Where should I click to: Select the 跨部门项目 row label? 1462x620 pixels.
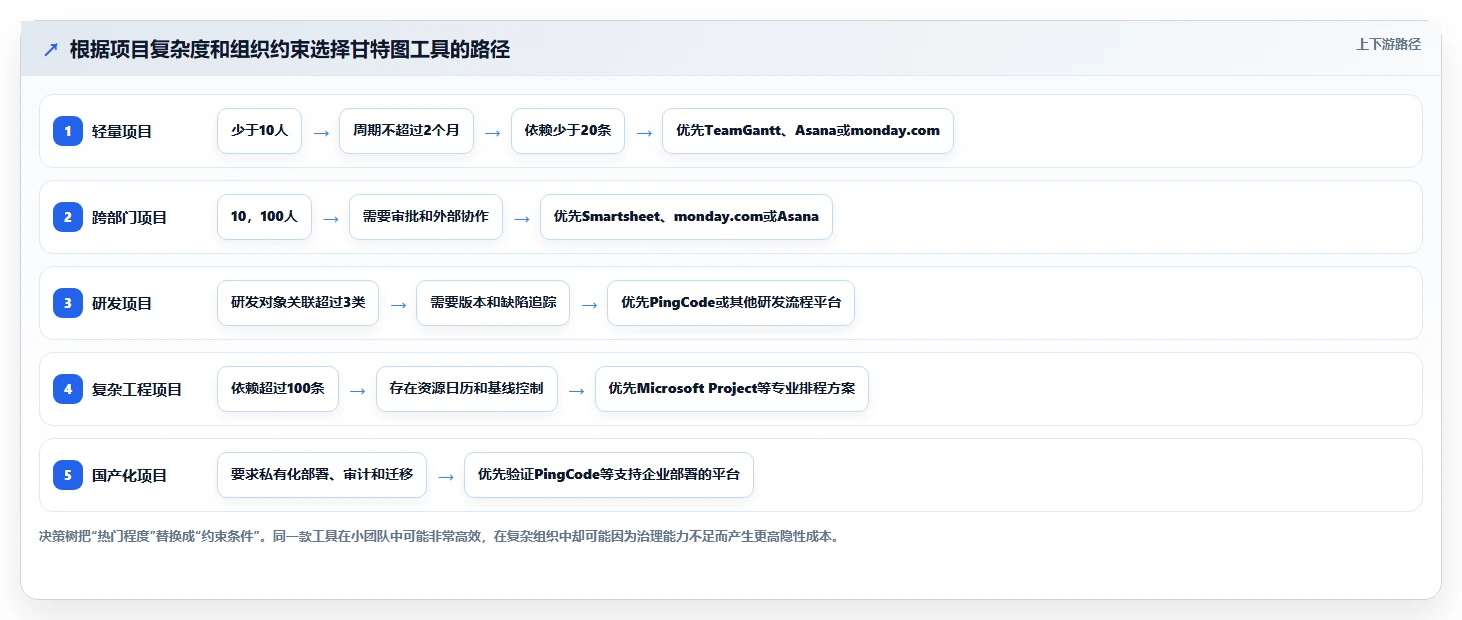[129, 217]
